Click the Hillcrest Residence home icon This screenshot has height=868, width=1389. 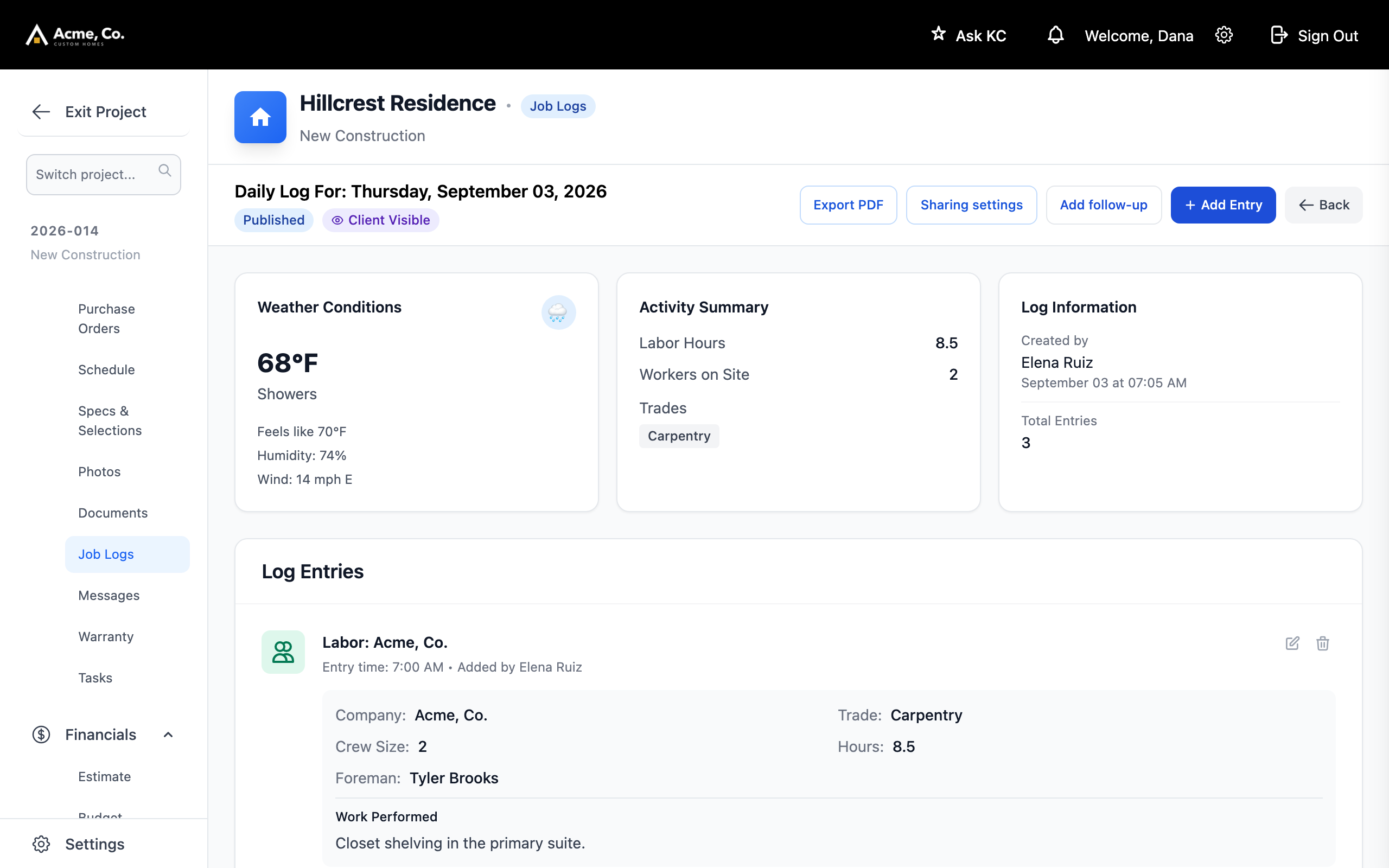(260, 117)
